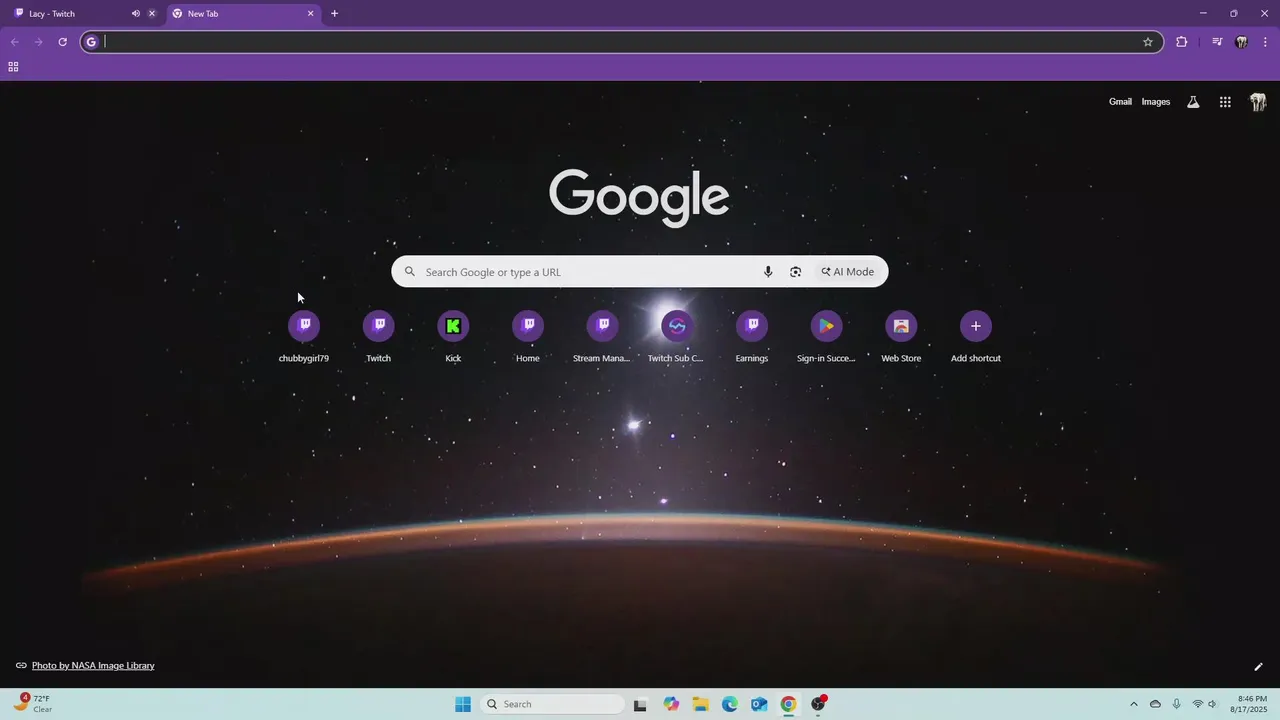
Task: Open Chrome profile avatar in toolbar
Action: (x=1242, y=42)
